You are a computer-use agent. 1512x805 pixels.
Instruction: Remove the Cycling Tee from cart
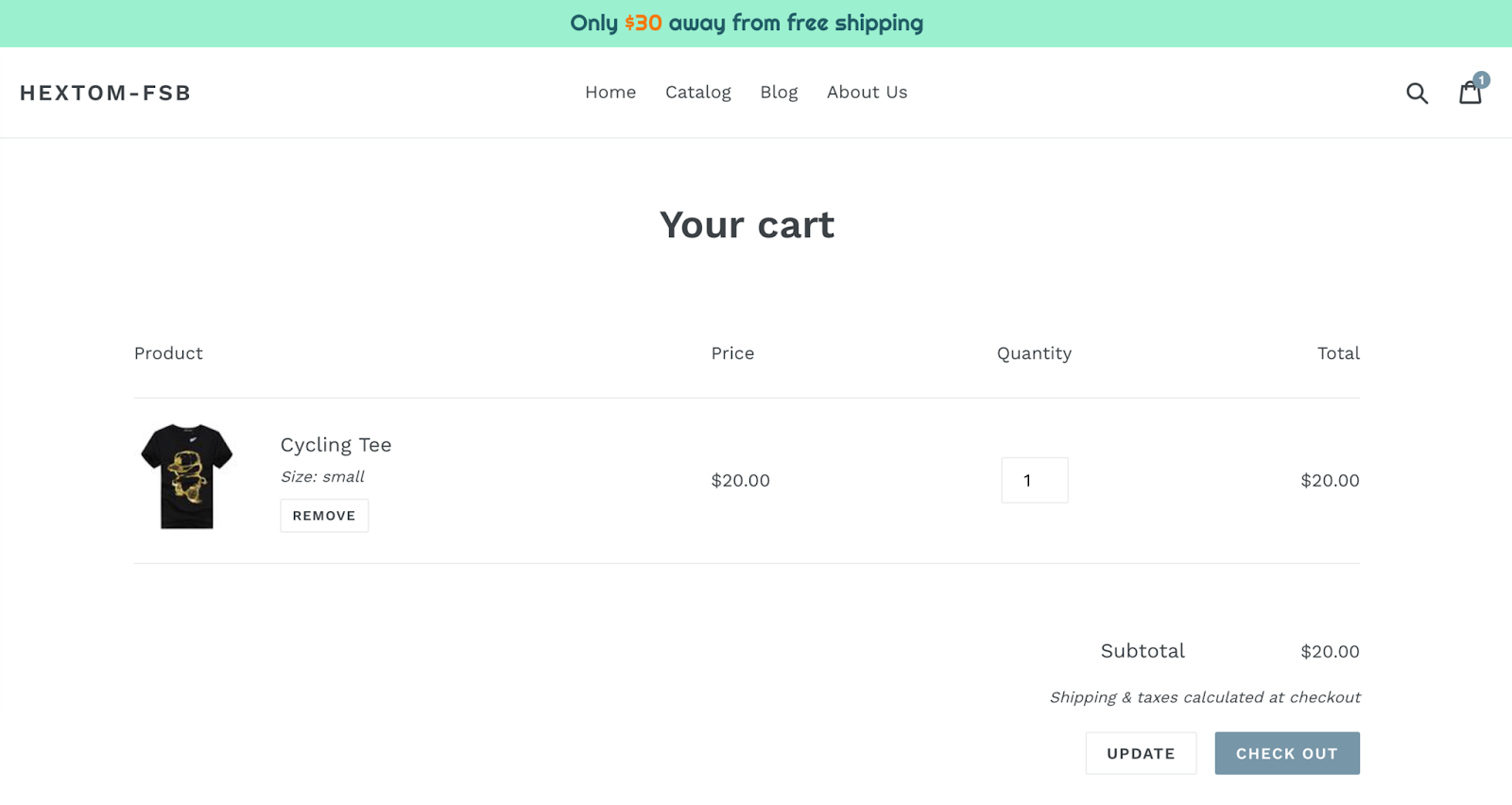tap(324, 516)
